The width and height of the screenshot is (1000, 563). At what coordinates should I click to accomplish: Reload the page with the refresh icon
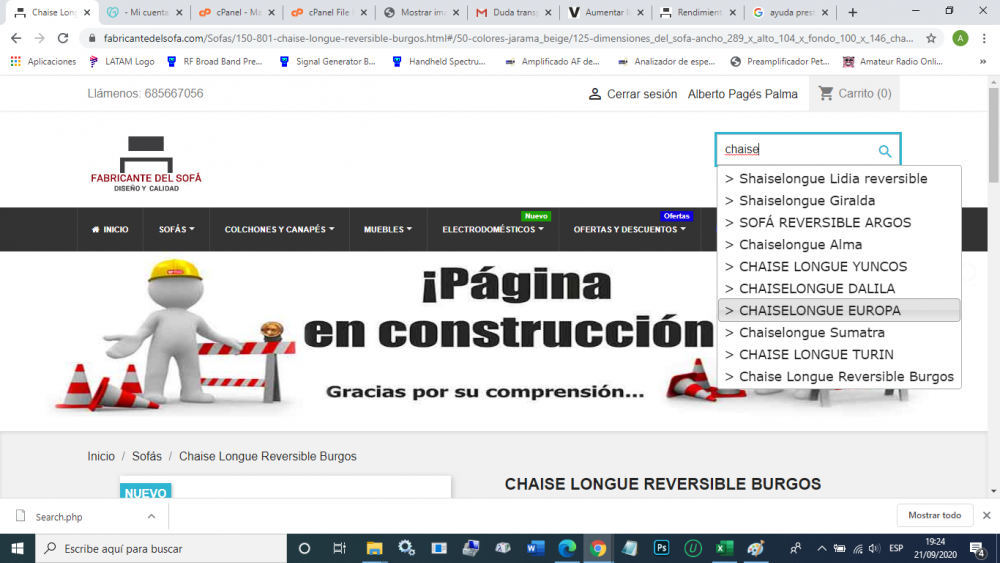62,38
